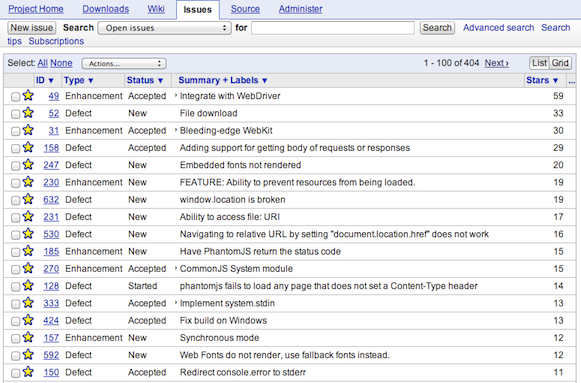Star issue 31 Bleeding-edge WebKit
Image resolution: width=581 pixels, height=383 pixels.
tap(28, 130)
